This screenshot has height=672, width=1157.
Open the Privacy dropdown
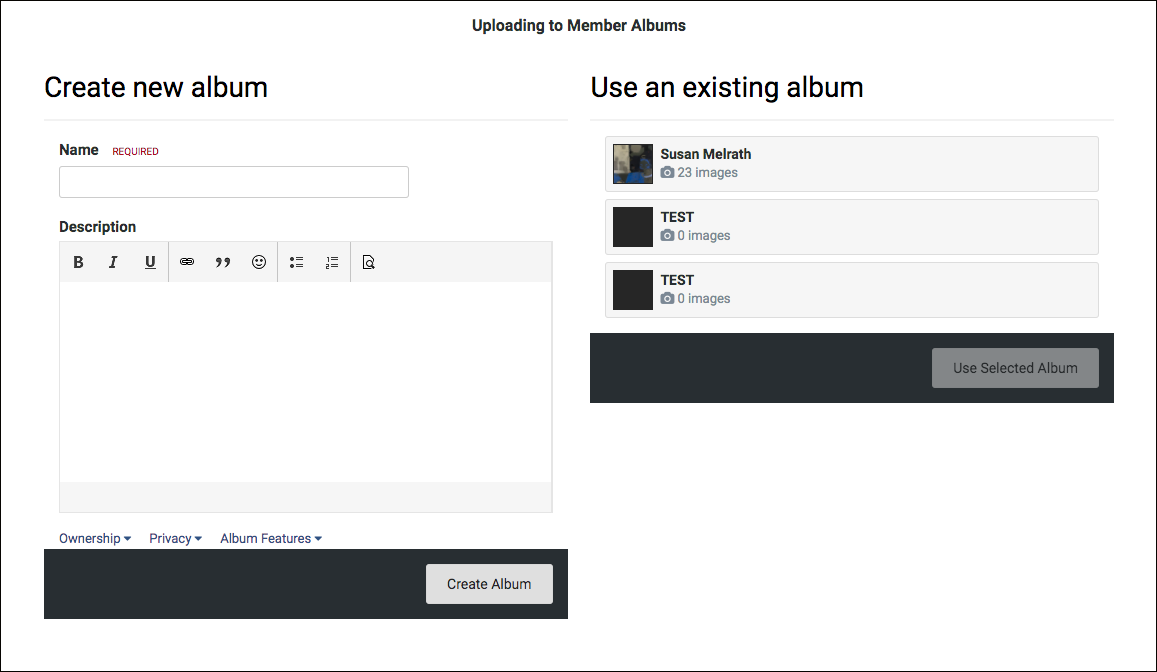click(176, 538)
